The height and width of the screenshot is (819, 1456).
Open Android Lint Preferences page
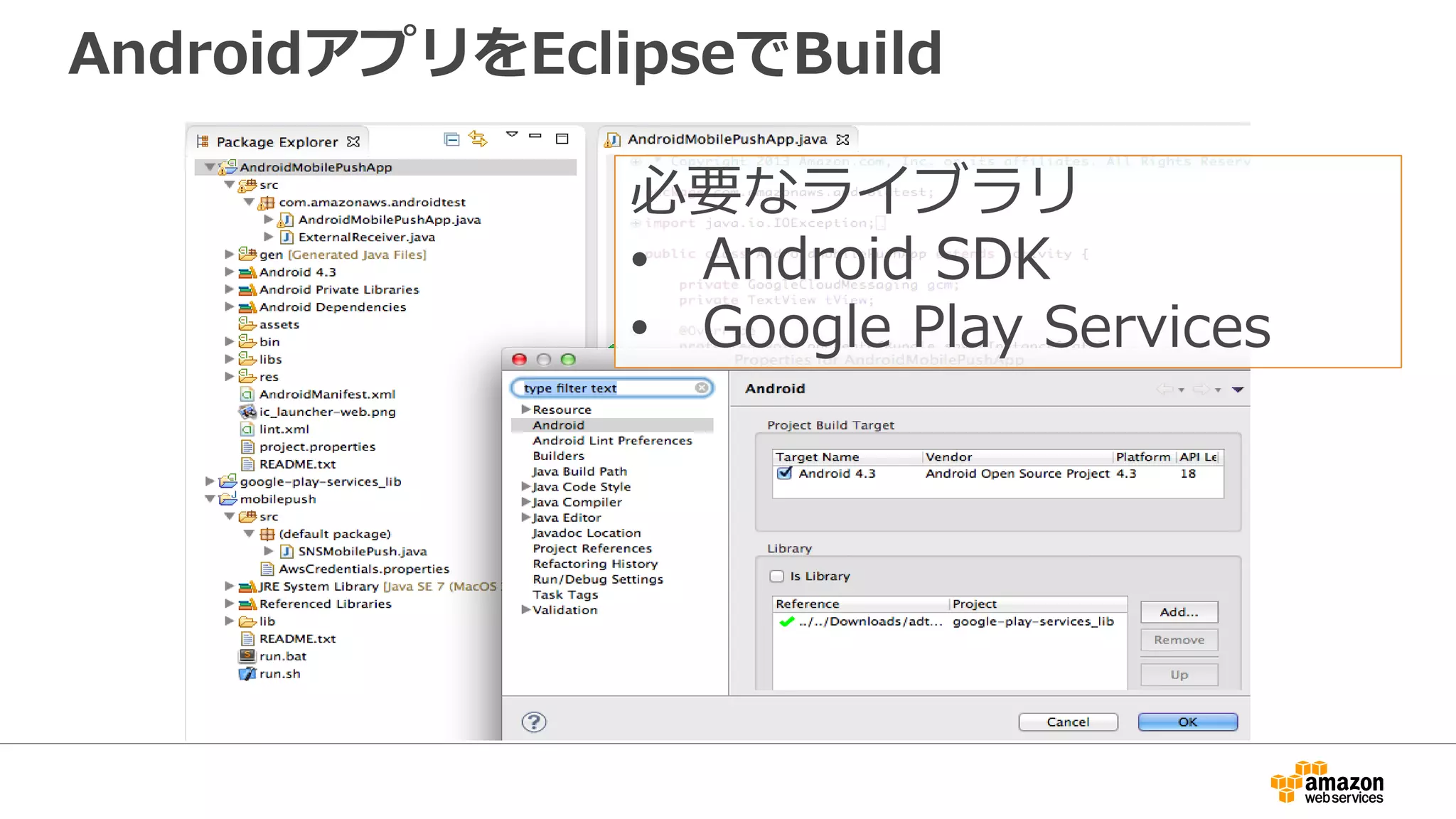coord(612,441)
